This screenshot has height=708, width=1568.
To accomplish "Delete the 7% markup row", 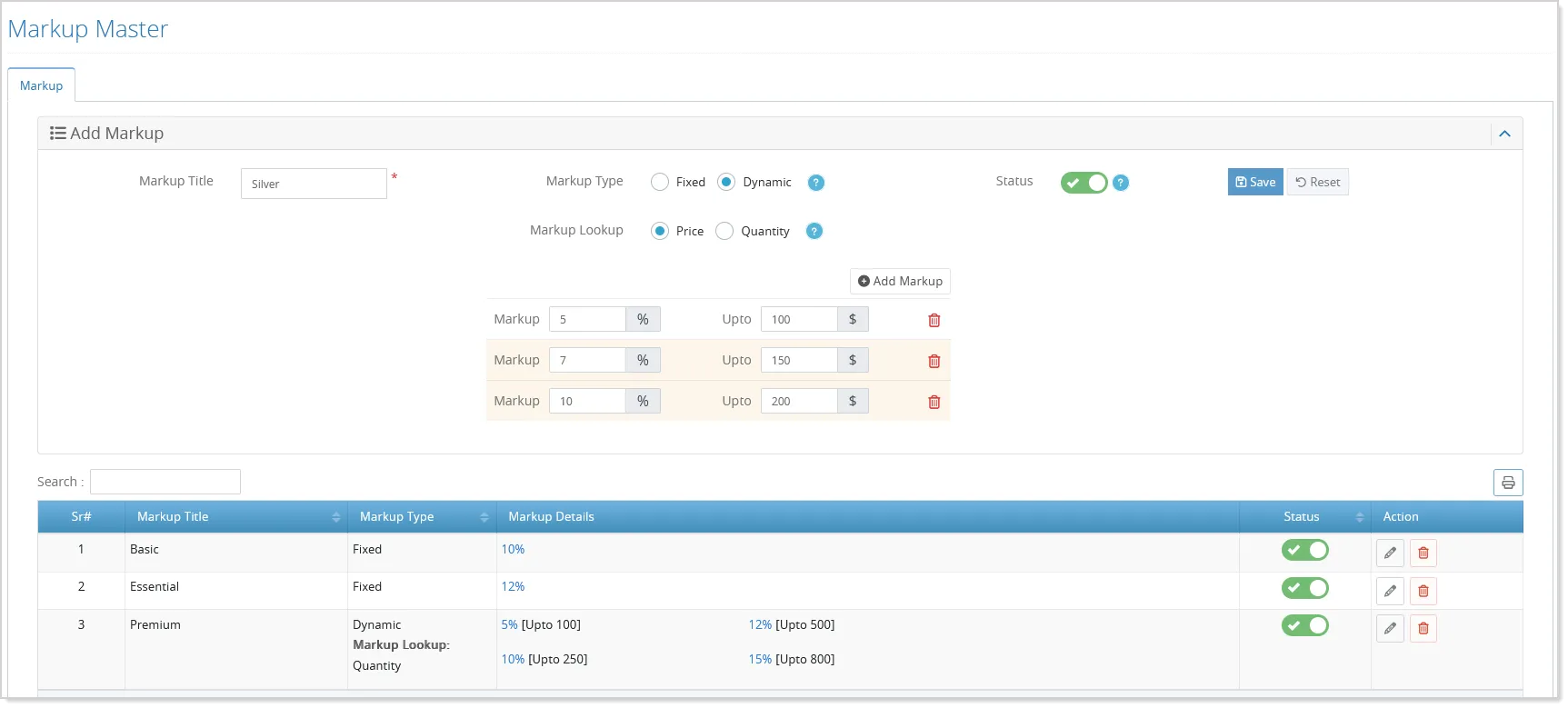I will (x=934, y=361).
